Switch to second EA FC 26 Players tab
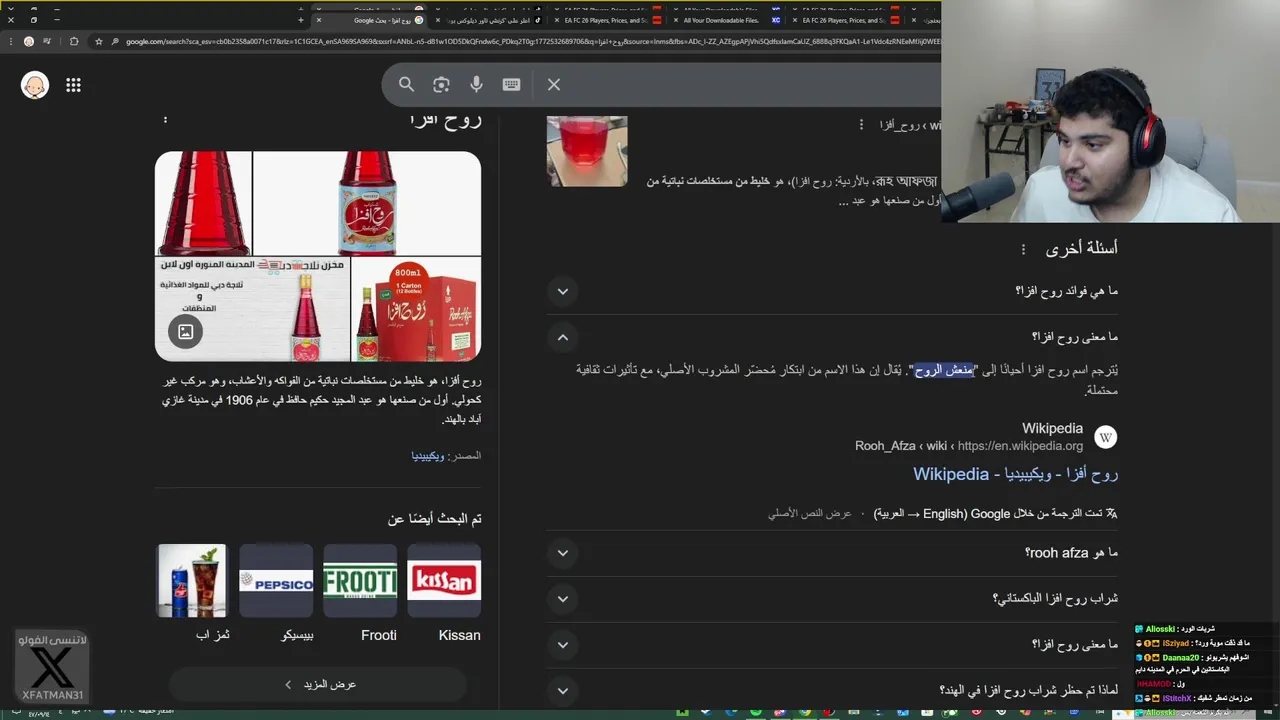1280x720 pixels. coord(843,20)
